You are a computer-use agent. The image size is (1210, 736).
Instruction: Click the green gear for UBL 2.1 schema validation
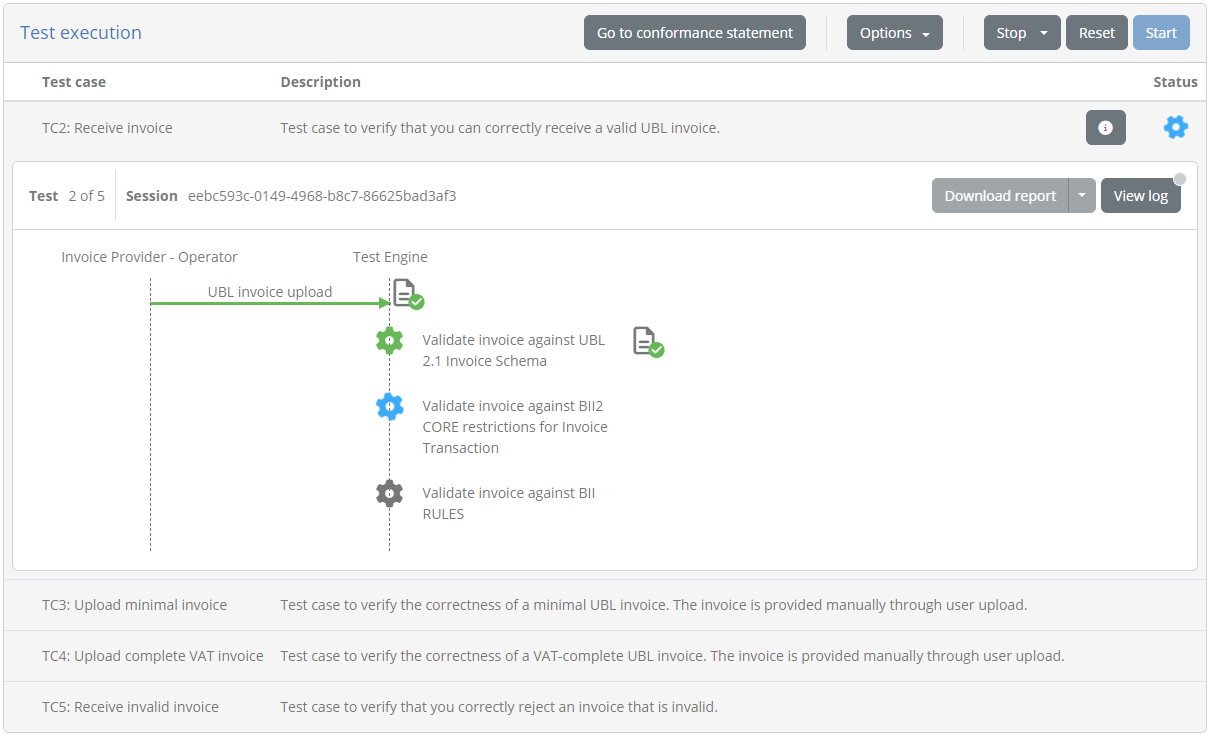(x=389, y=341)
